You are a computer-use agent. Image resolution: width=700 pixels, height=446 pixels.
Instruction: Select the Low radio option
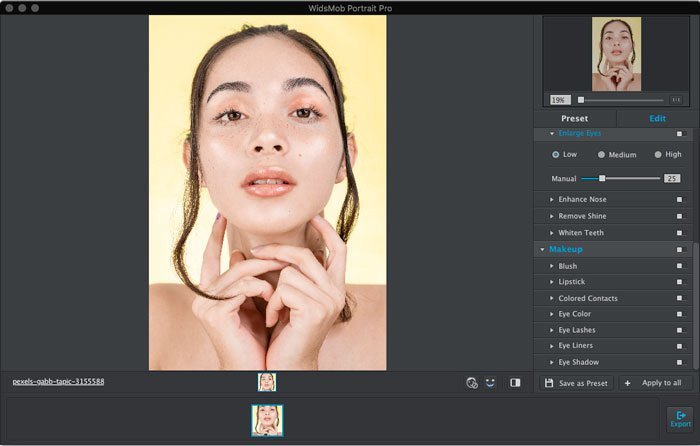pyautogui.click(x=556, y=154)
